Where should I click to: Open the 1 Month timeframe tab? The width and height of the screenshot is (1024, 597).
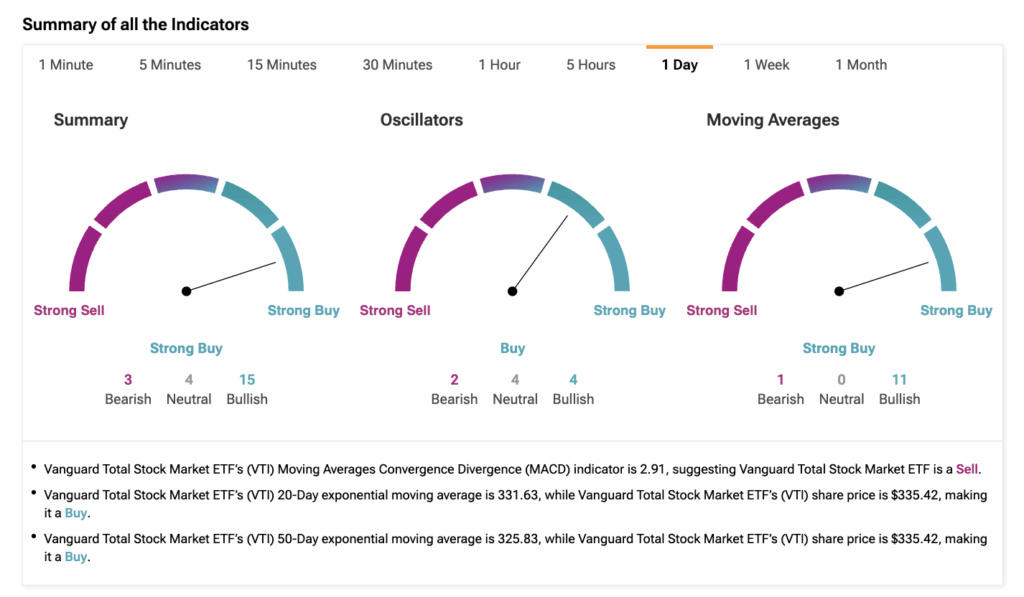861,65
